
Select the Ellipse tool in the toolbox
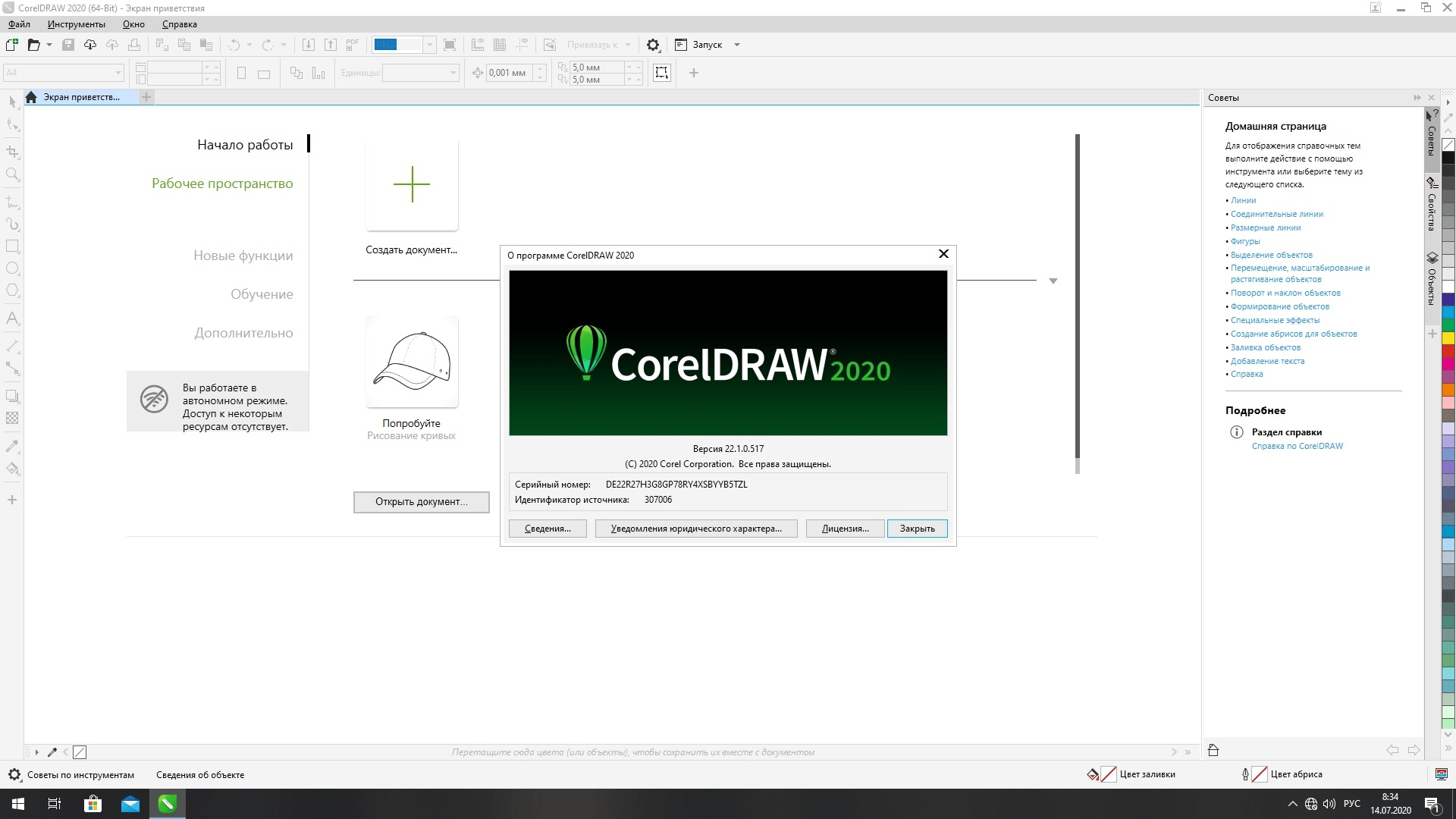click(12, 268)
